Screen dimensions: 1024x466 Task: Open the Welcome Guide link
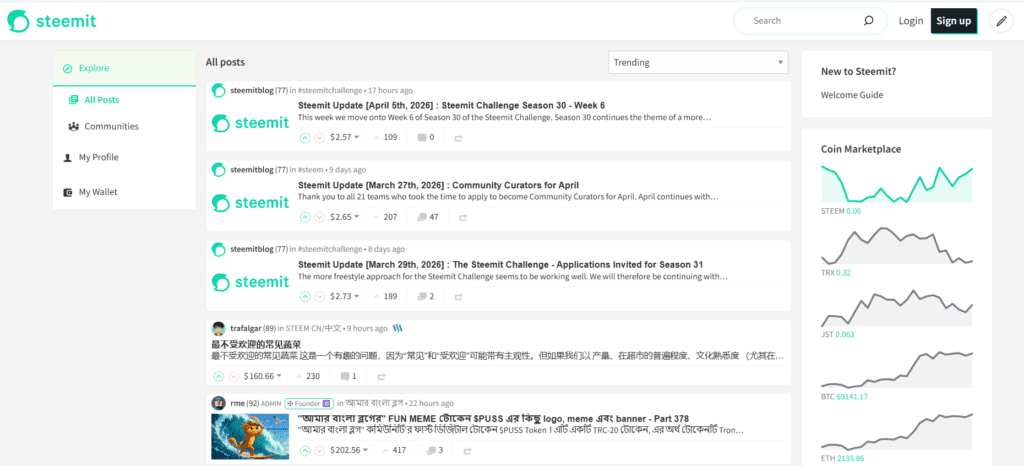point(852,95)
